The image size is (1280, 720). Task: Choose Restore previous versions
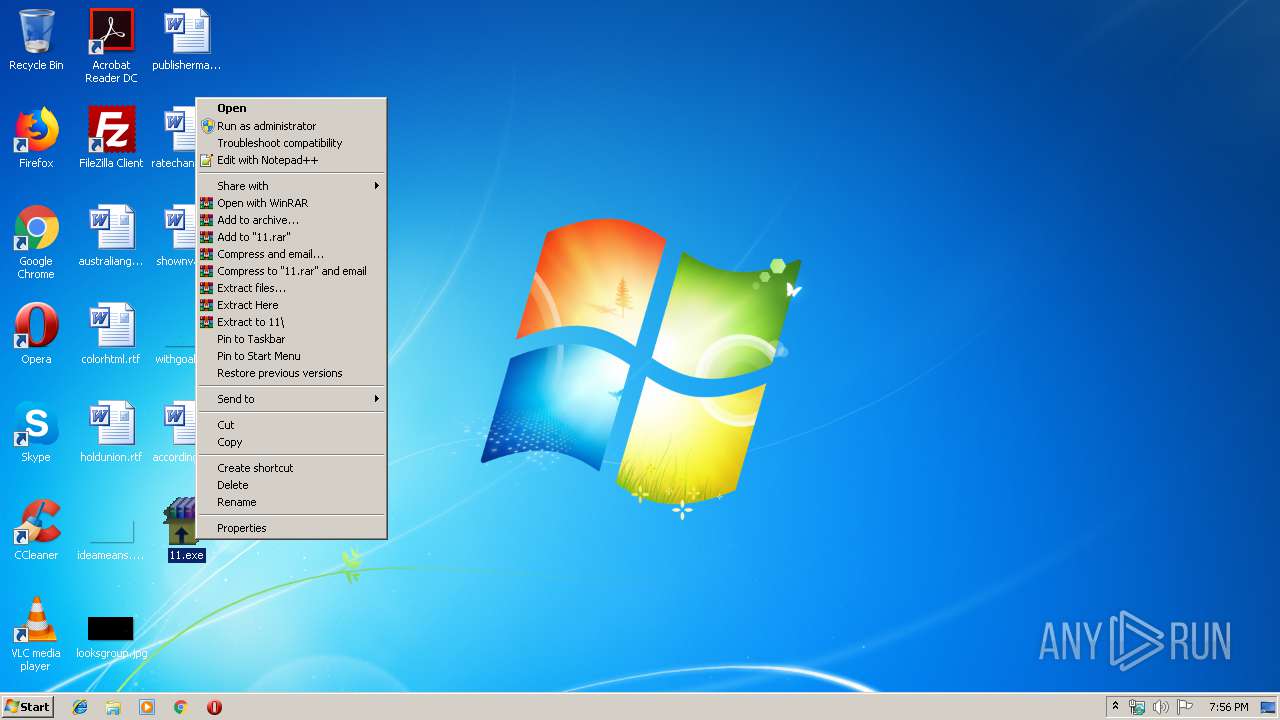pos(291,373)
